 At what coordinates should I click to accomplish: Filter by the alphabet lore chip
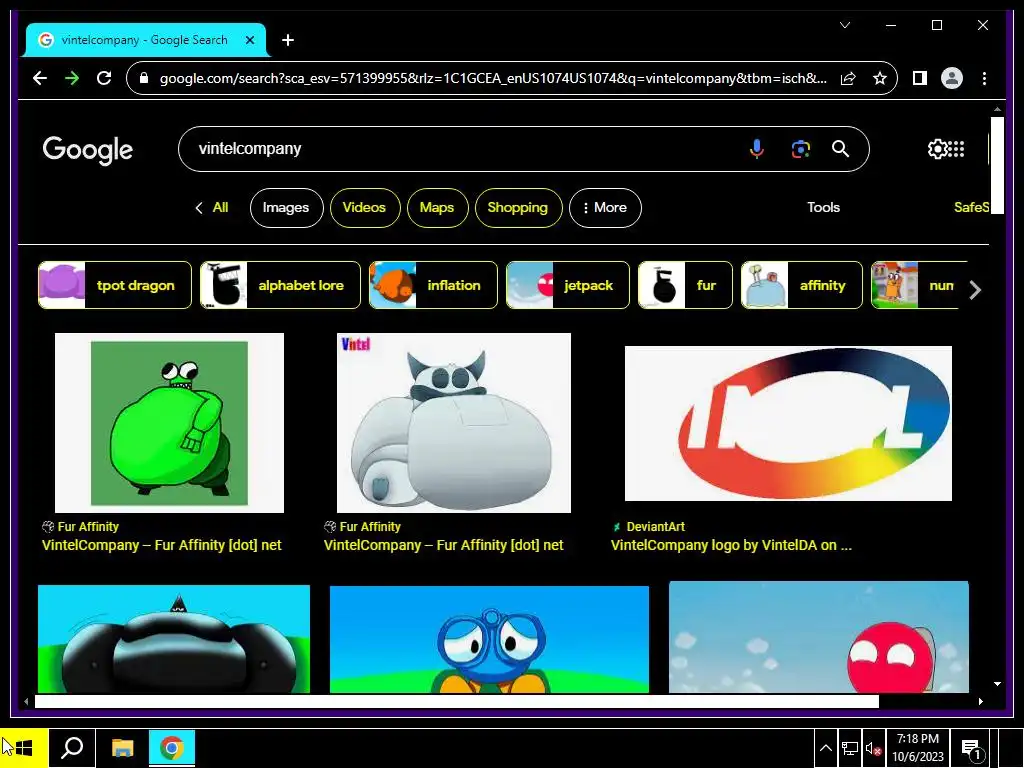click(280, 285)
